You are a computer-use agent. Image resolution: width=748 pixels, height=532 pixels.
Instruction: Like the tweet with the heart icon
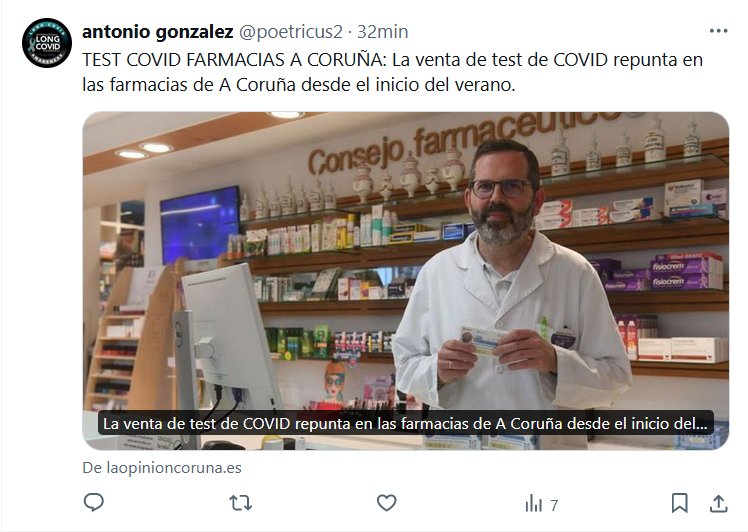pyautogui.click(x=386, y=503)
